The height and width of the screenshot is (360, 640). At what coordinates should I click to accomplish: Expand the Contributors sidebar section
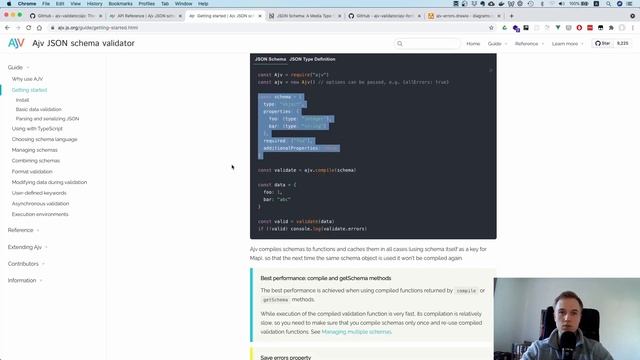[26, 264]
